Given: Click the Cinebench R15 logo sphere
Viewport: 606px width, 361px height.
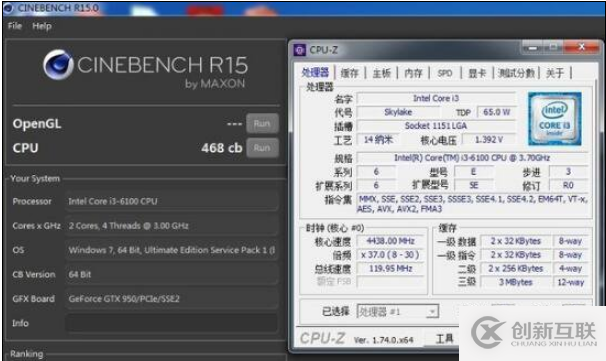Looking at the screenshot, I should (x=58, y=65).
